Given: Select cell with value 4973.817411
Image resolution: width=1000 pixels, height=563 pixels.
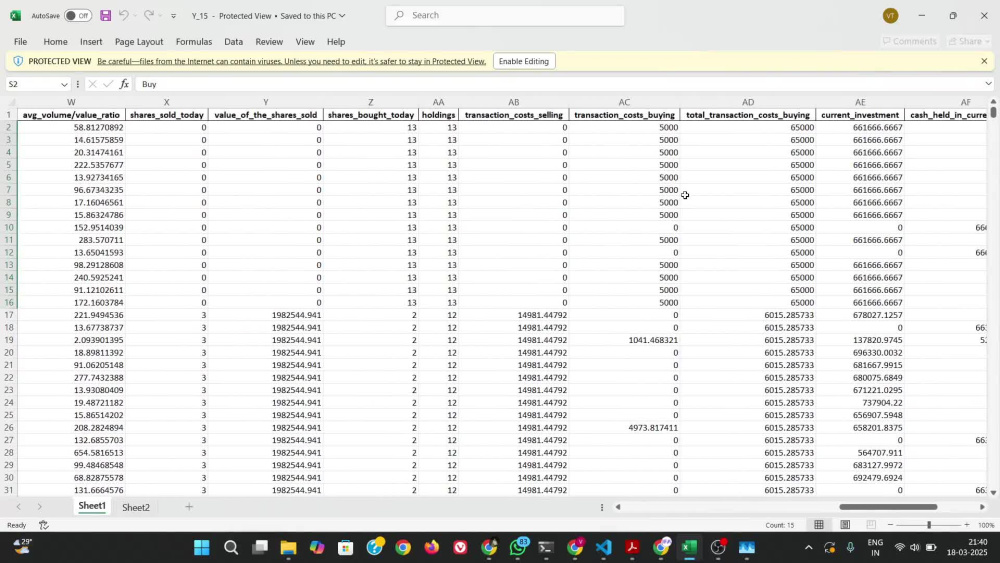Looking at the screenshot, I should [624, 428].
